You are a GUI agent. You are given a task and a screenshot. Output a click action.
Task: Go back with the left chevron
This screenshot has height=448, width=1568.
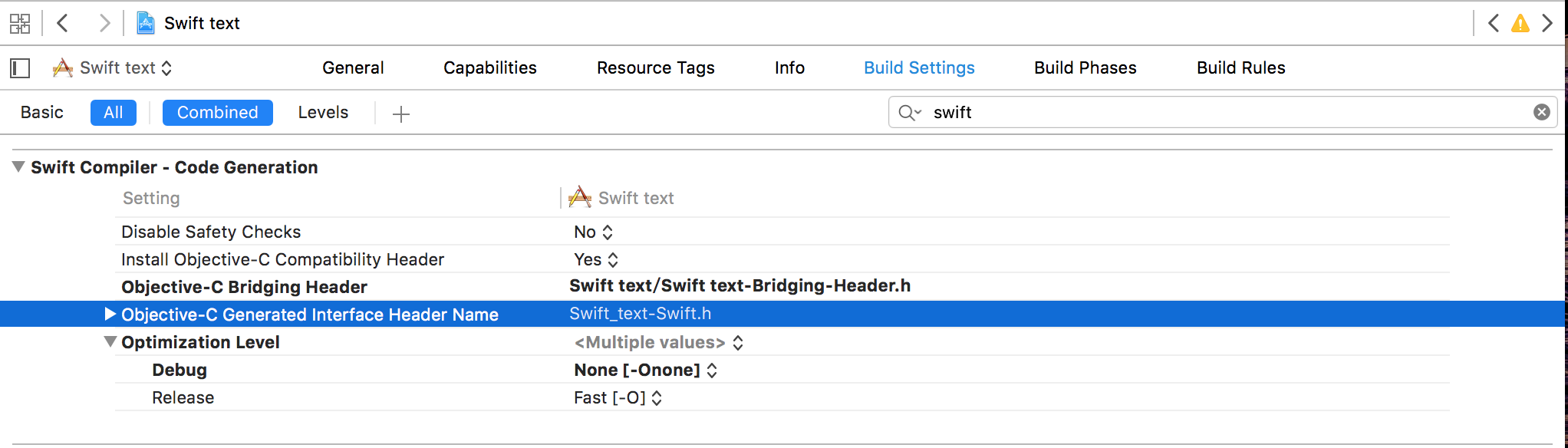tap(63, 23)
